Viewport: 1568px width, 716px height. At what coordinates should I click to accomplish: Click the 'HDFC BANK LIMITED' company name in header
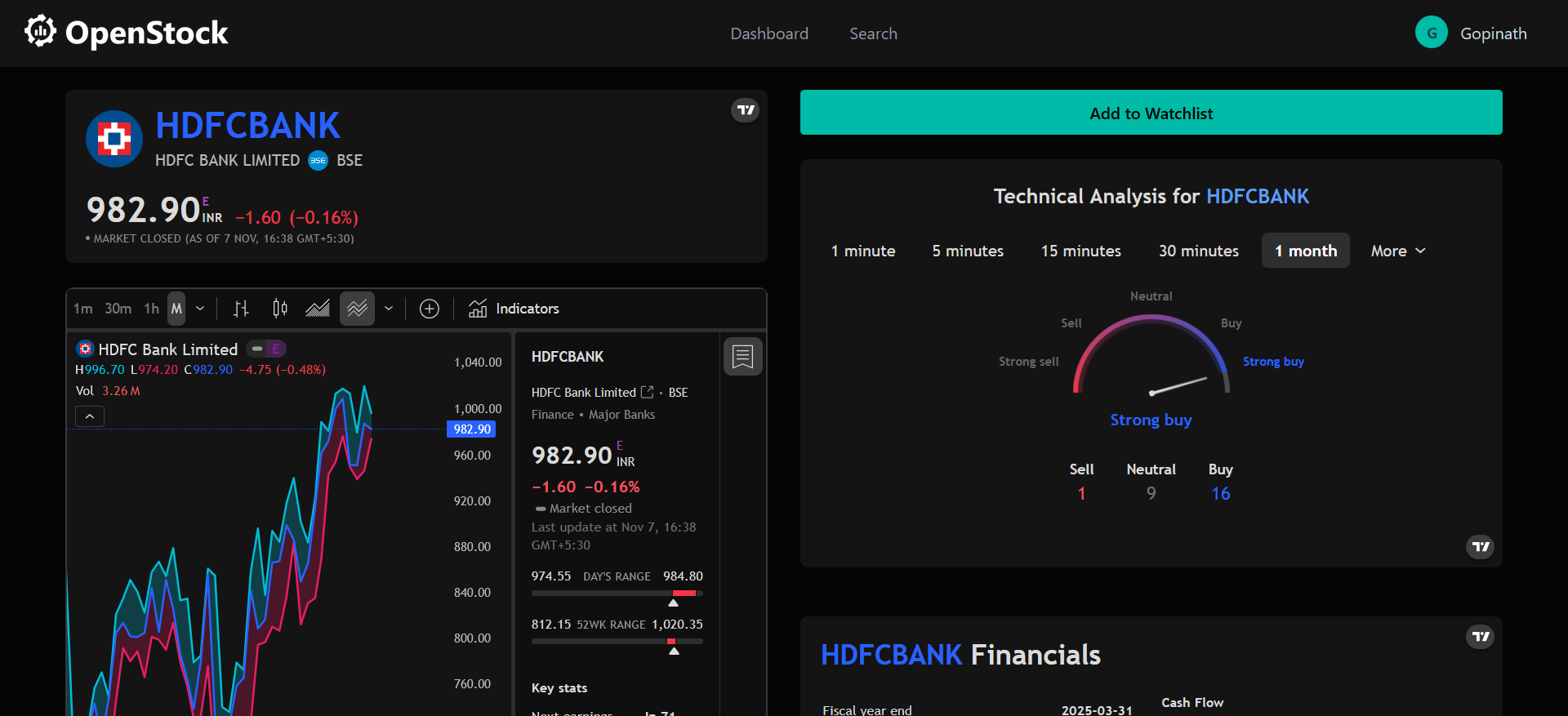pyautogui.click(x=227, y=161)
